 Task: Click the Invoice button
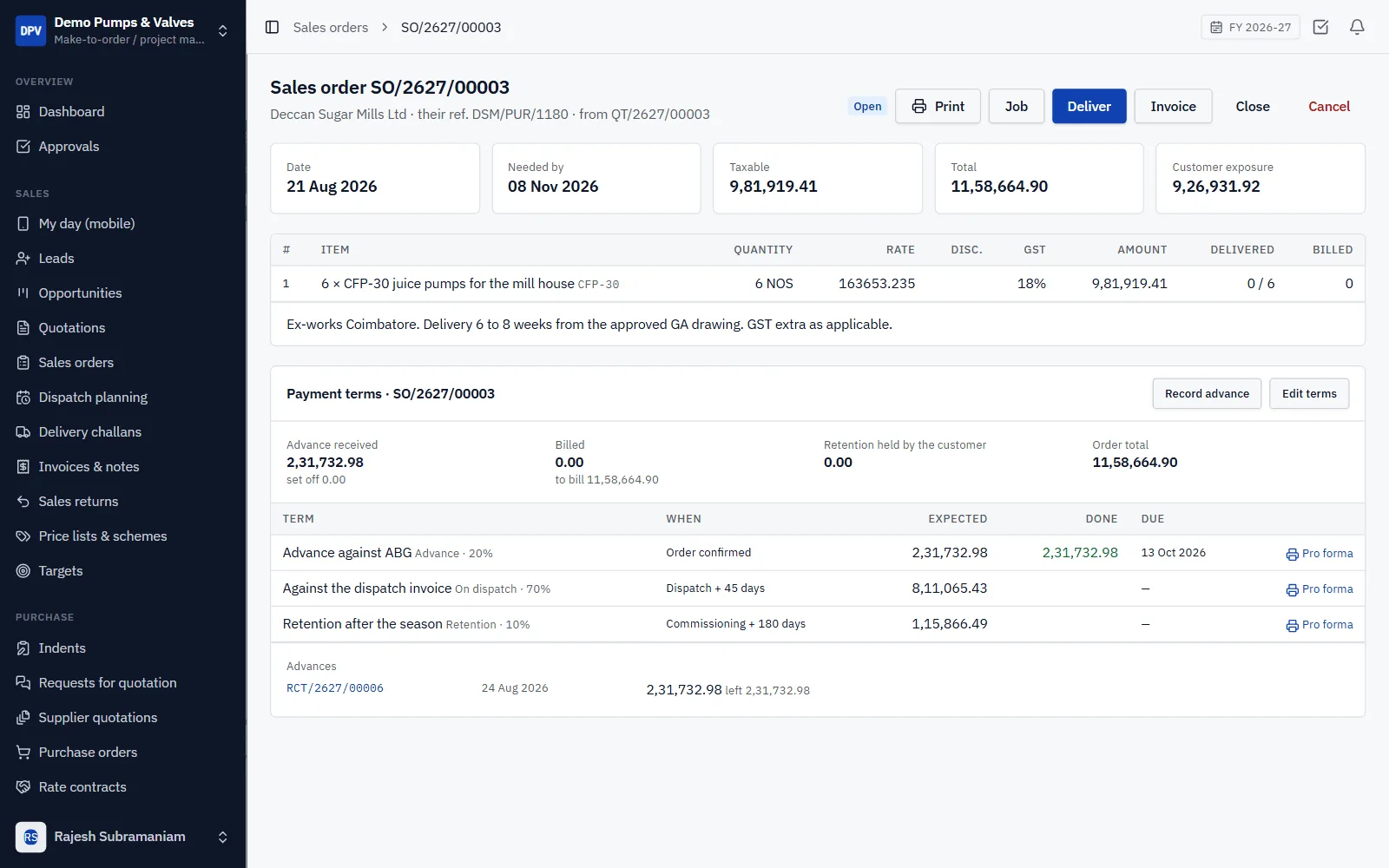point(1173,106)
